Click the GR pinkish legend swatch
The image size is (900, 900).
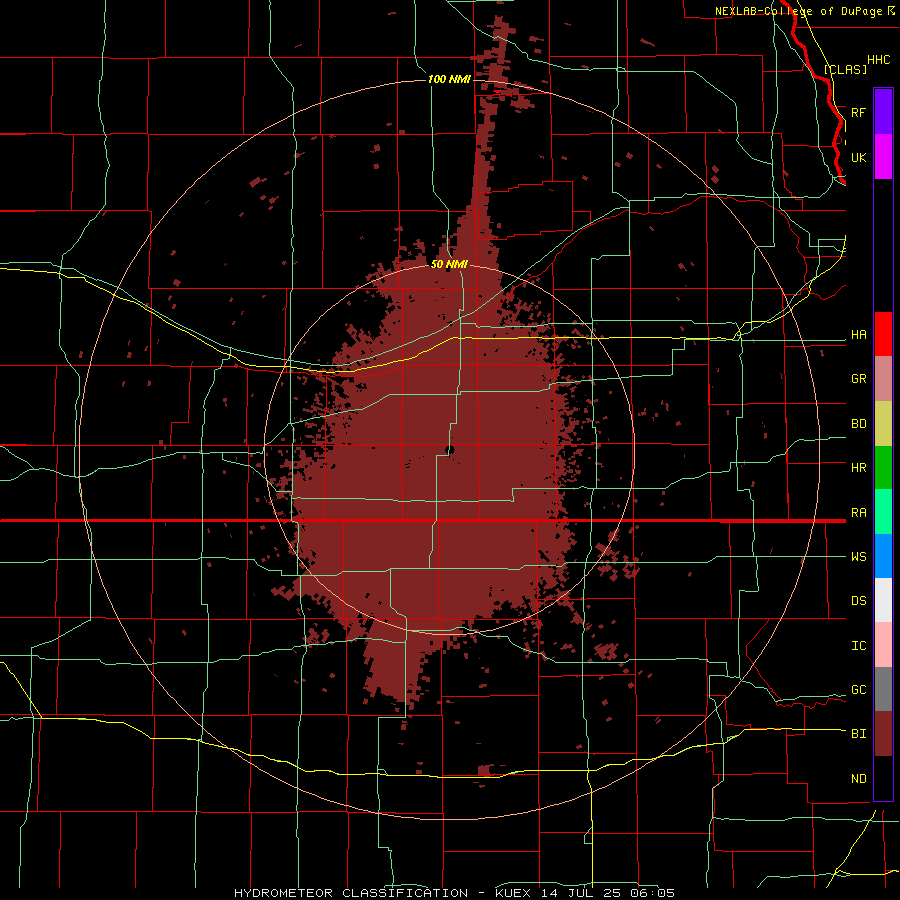tap(883, 379)
